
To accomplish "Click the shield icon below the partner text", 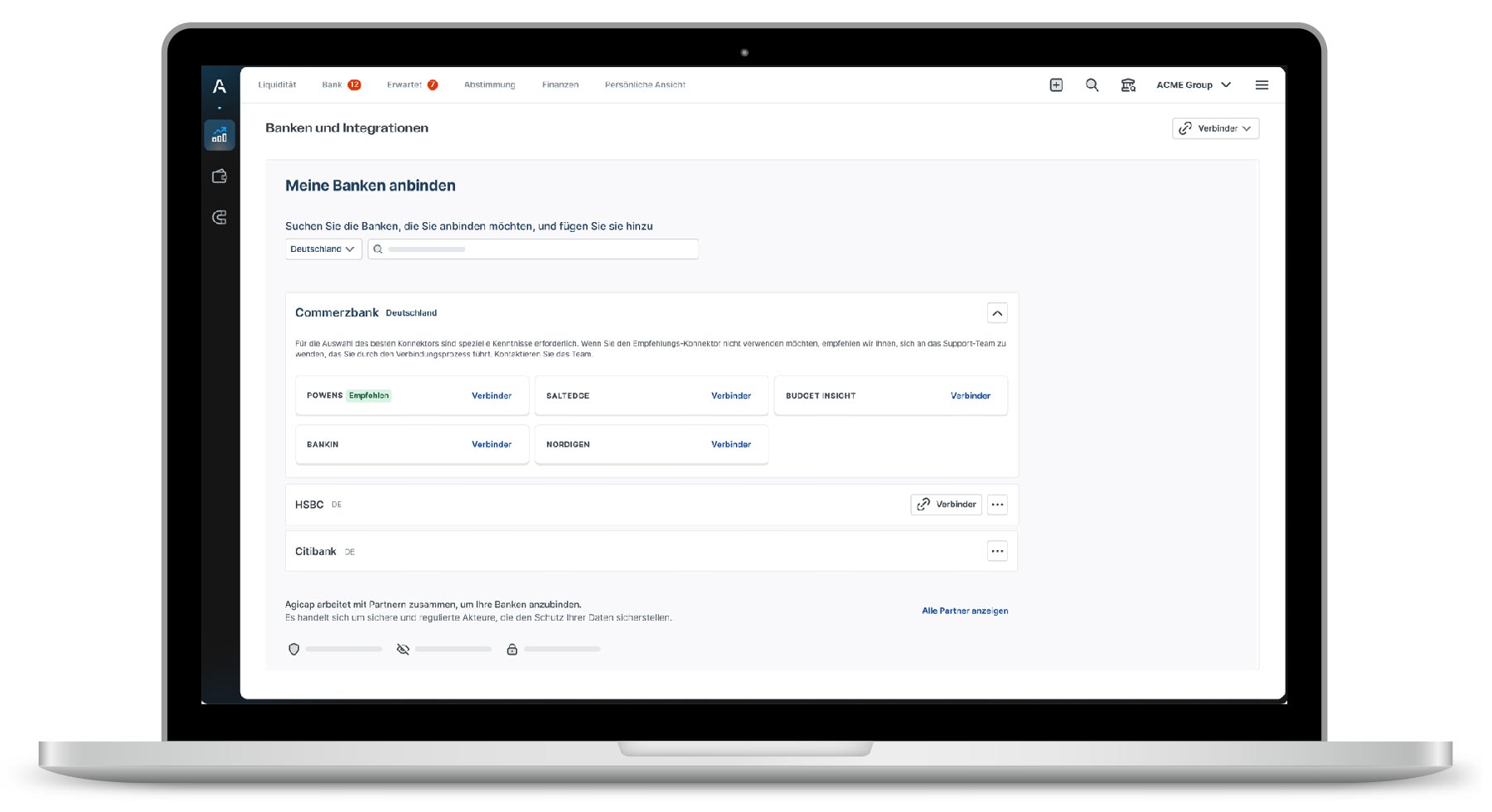I will click(x=293, y=649).
